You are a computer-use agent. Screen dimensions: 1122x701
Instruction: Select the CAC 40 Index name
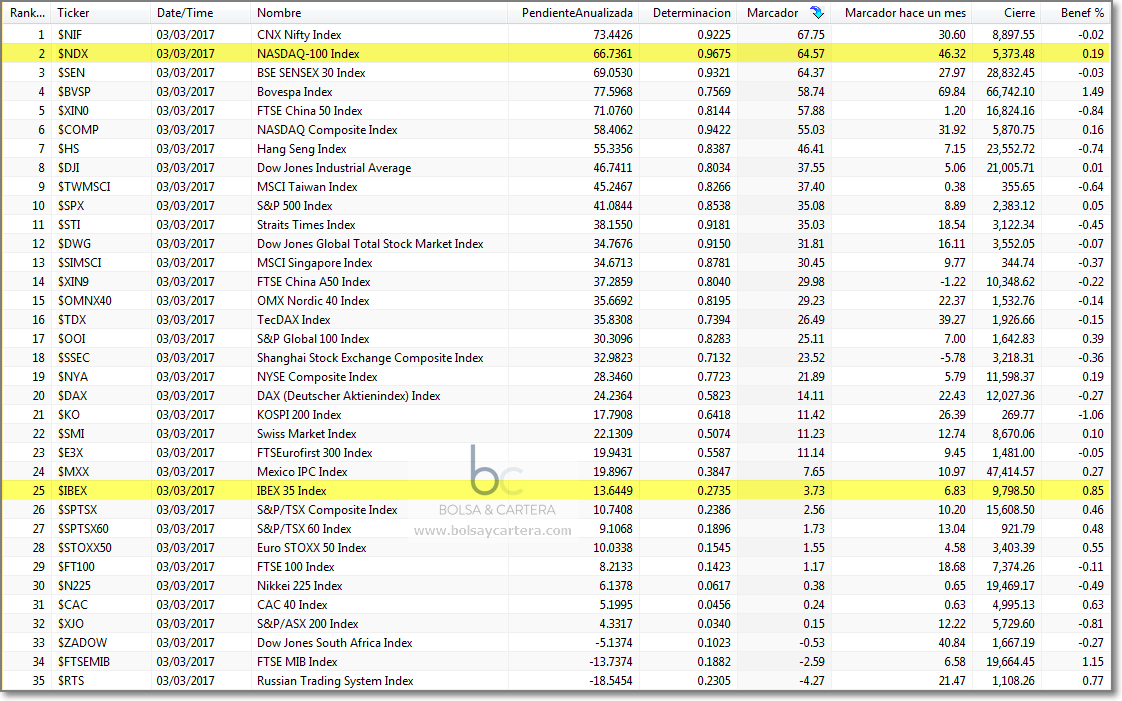click(292, 604)
